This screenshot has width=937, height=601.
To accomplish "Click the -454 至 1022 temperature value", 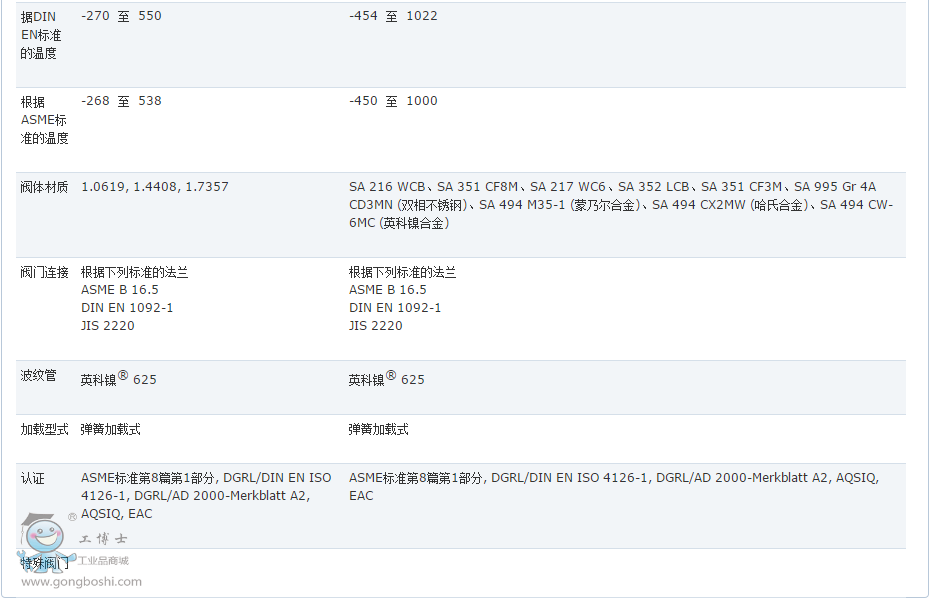I will click(x=393, y=16).
